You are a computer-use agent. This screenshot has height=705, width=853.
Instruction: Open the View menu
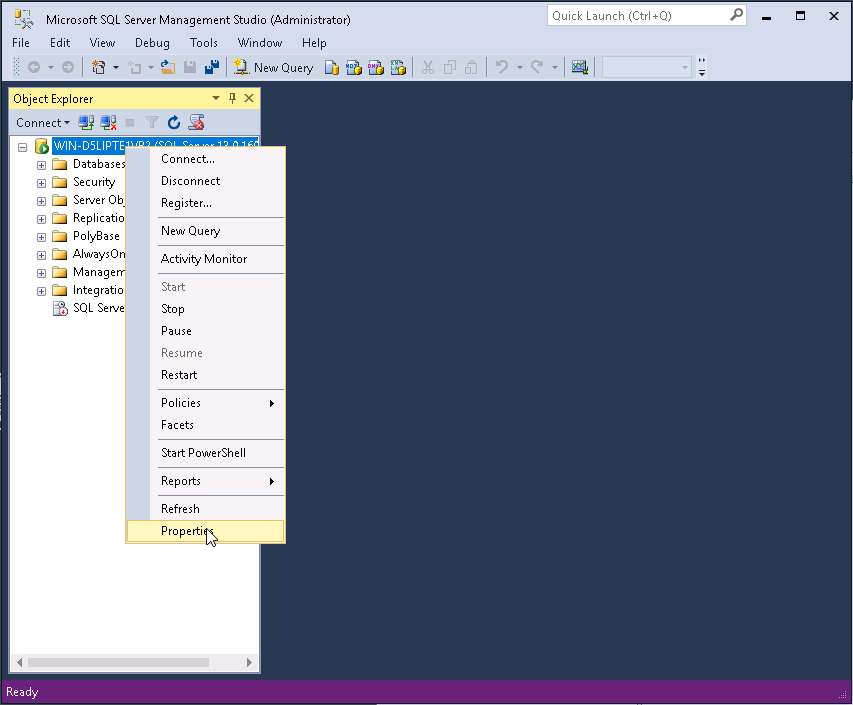[x=102, y=43]
